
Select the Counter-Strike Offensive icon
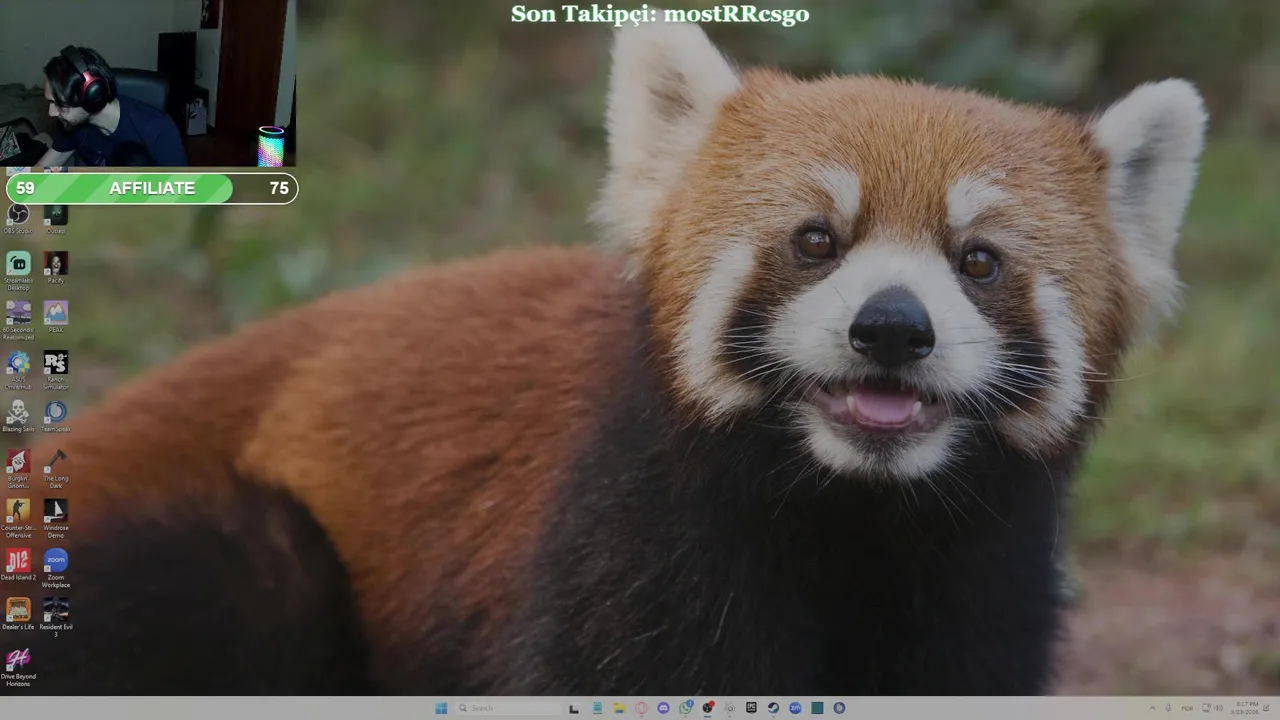[x=18, y=518]
